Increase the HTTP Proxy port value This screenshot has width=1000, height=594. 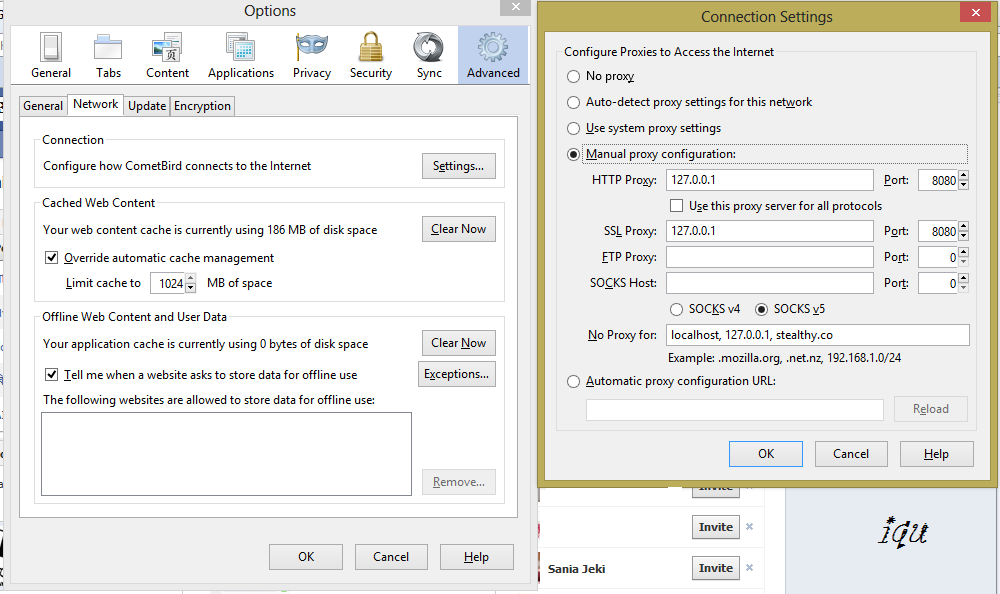point(964,175)
